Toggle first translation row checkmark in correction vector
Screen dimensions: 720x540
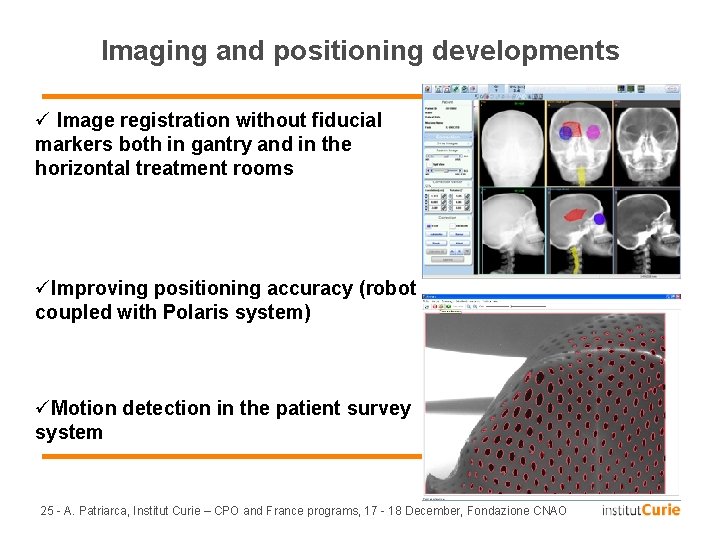[x=444, y=196]
